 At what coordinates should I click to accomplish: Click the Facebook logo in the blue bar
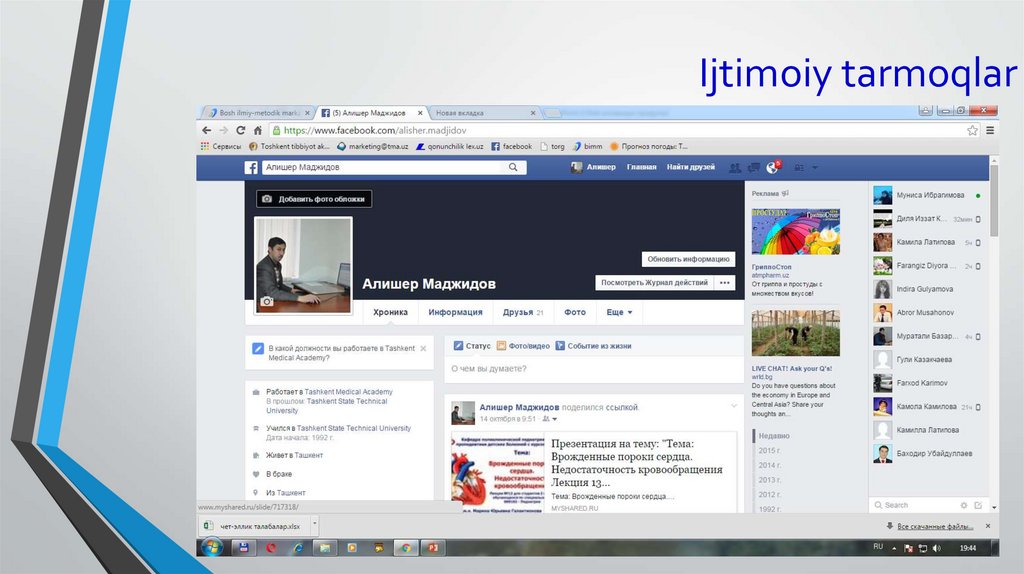[251, 168]
